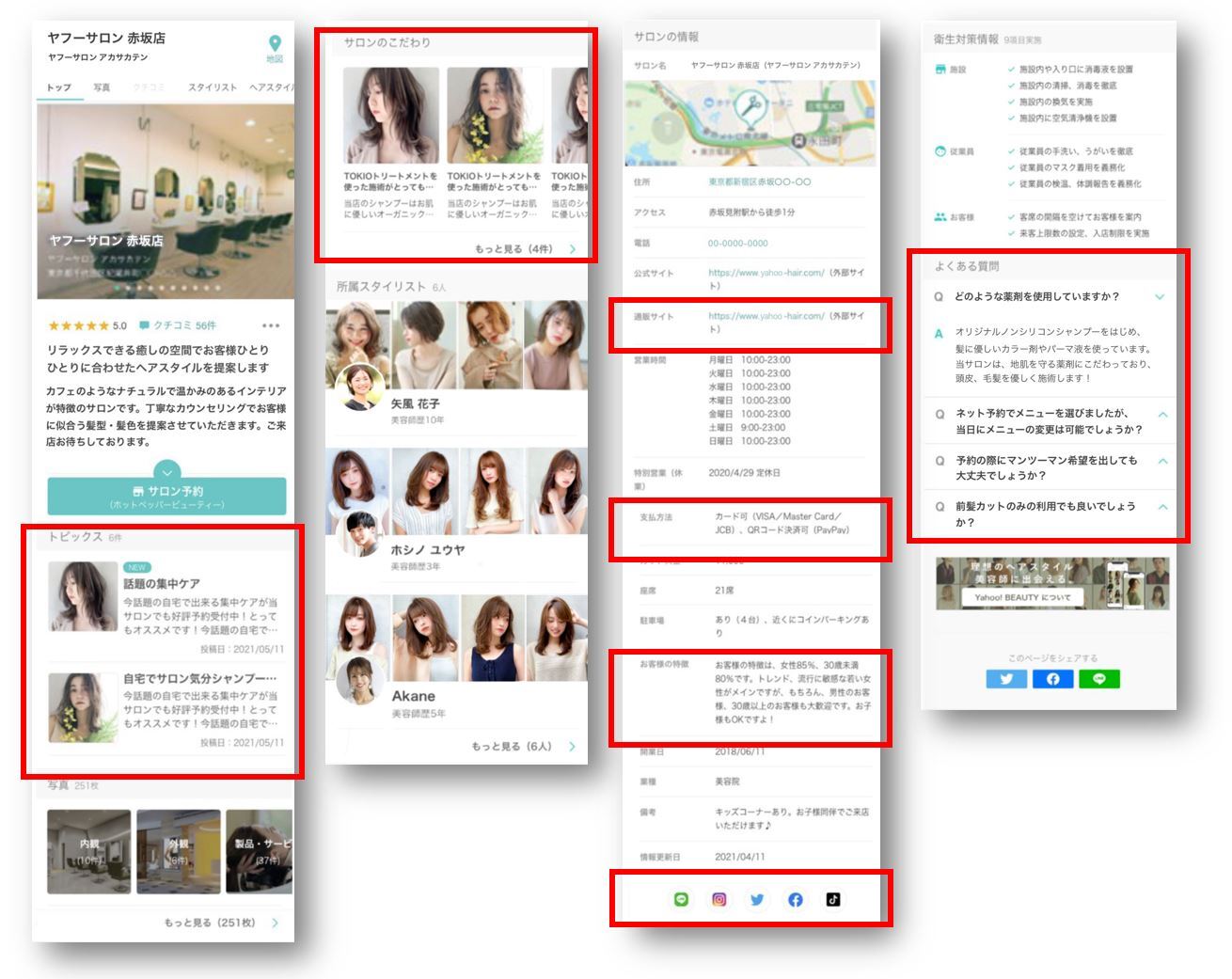
Task: Open 製品・サービス photo thumbnail
Action: pos(260,851)
